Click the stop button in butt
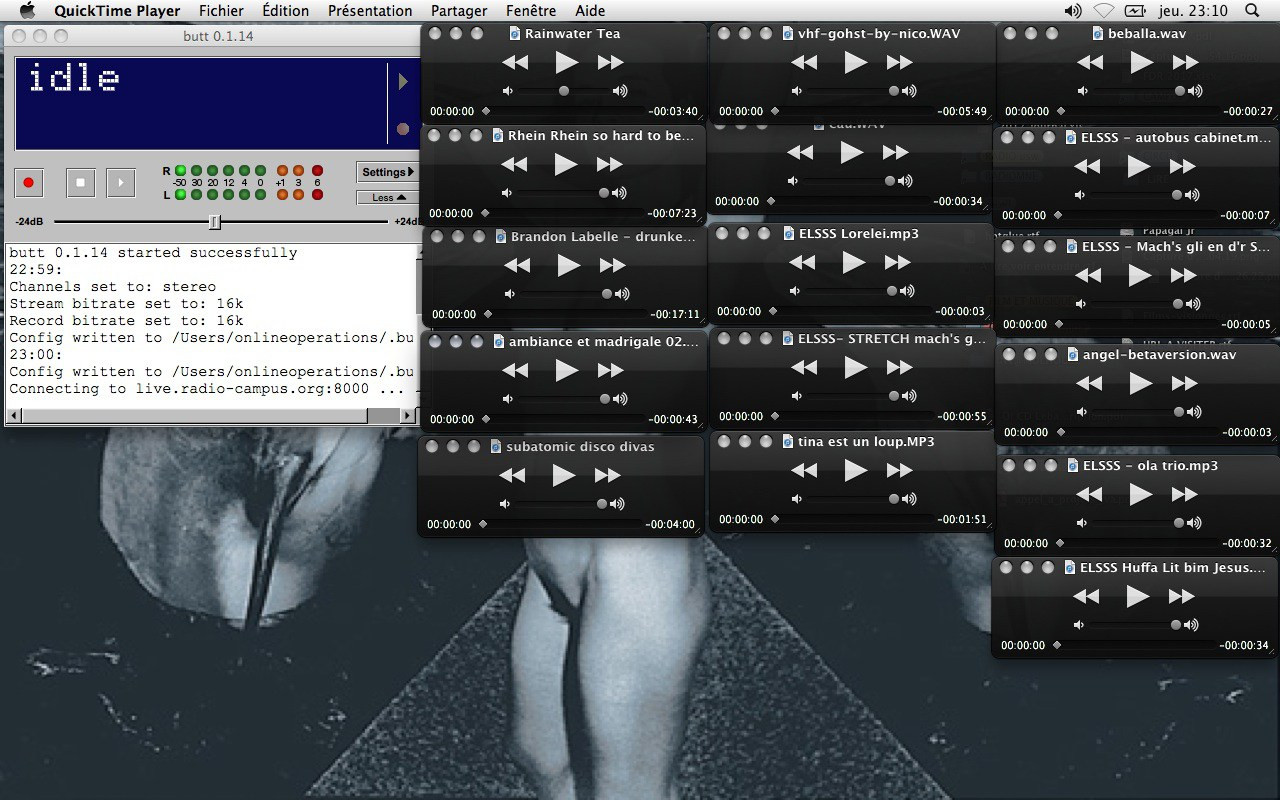Viewport: 1280px width, 800px height. [80, 182]
